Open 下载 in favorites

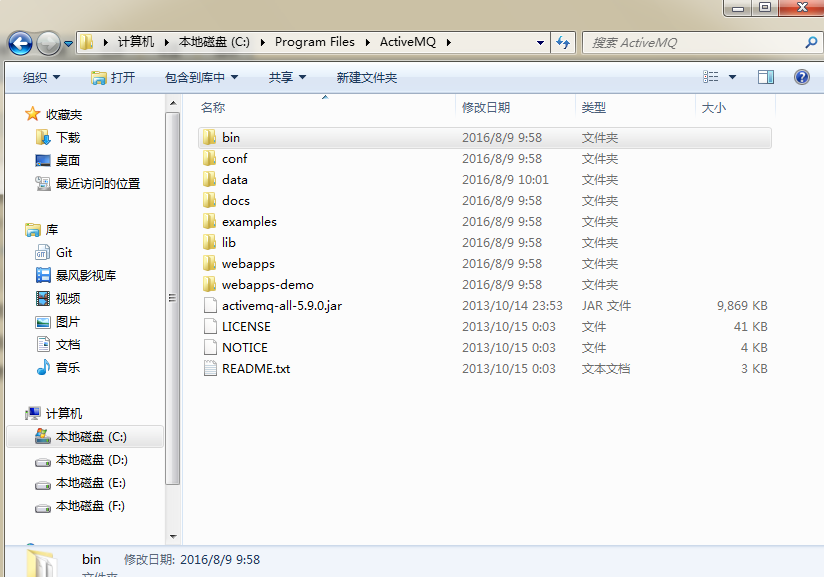[x=68, y=138]
